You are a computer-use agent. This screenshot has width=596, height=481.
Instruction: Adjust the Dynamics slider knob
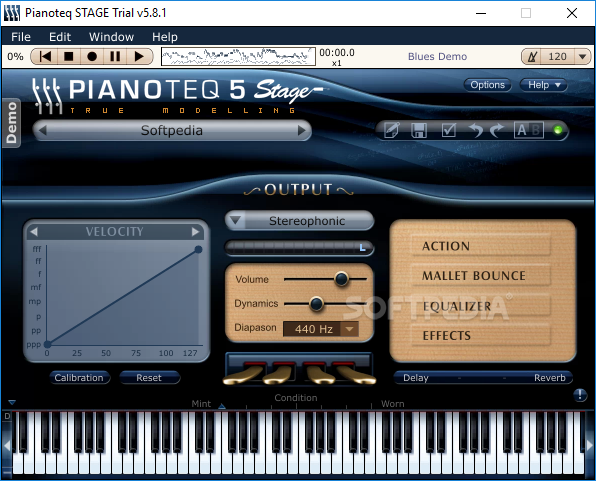coord(316,304)
